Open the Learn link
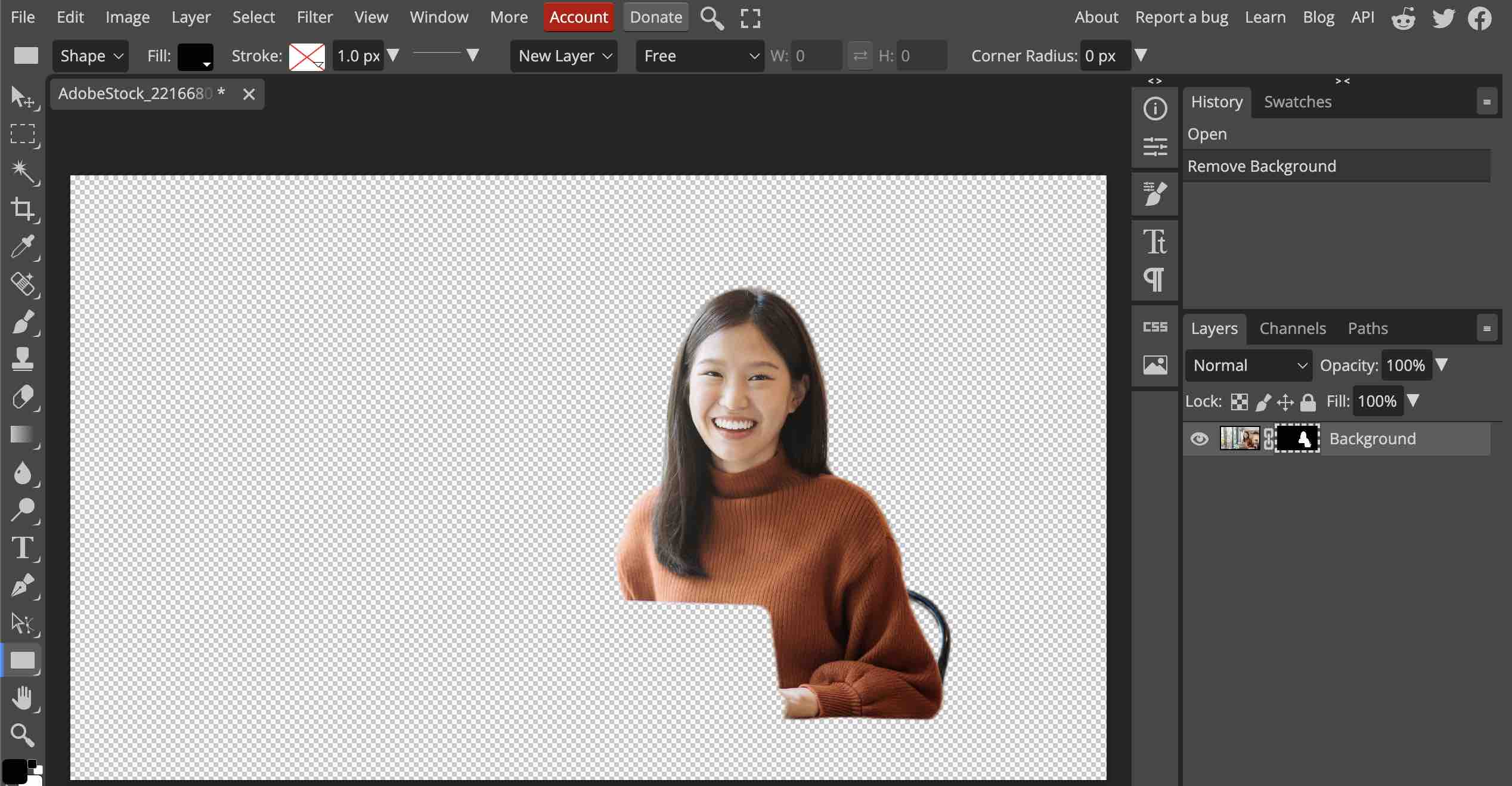The width and height of the screenshot is (1512, 786). [1265, 17]
